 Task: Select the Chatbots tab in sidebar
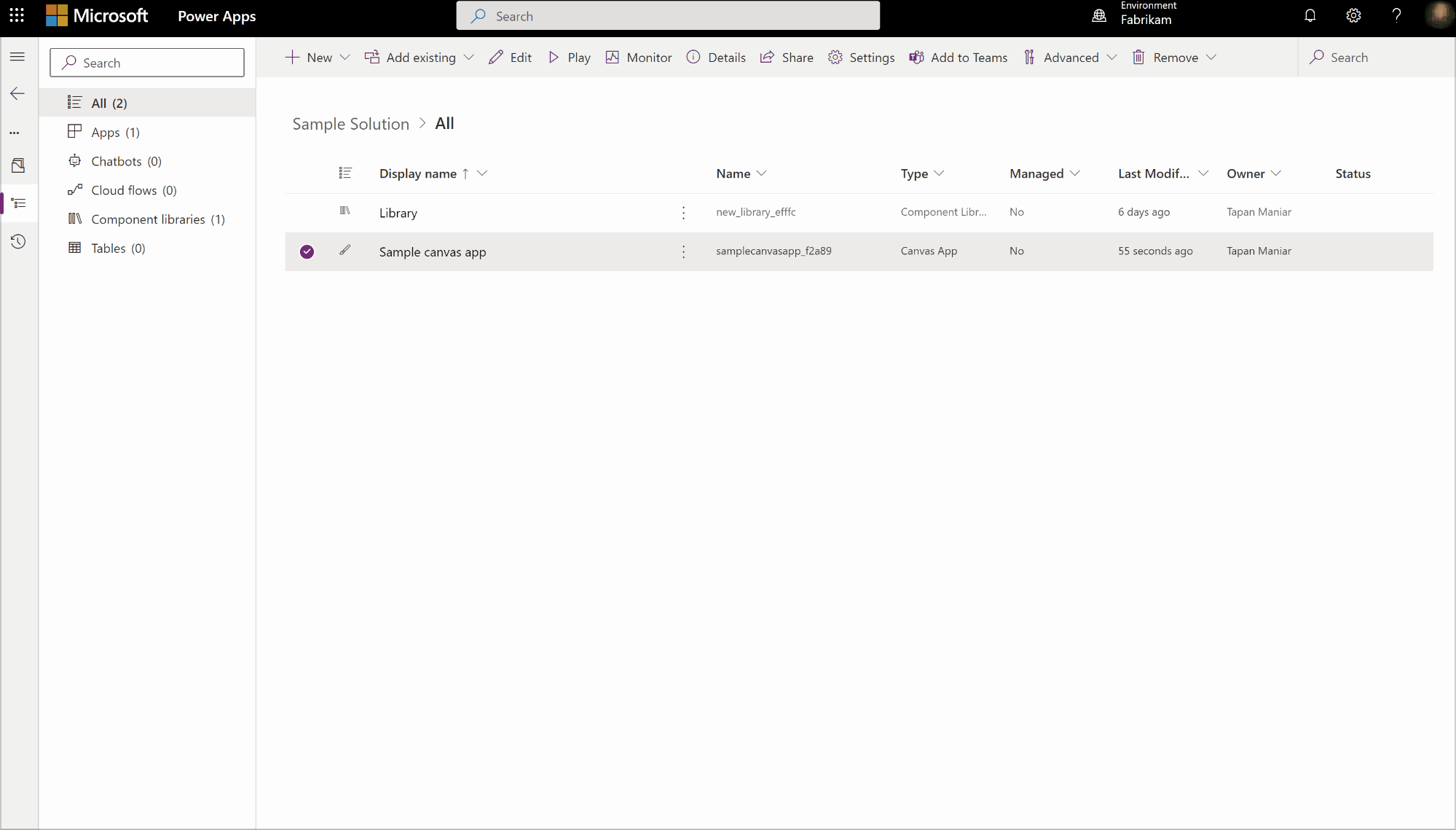coord(126,160)
